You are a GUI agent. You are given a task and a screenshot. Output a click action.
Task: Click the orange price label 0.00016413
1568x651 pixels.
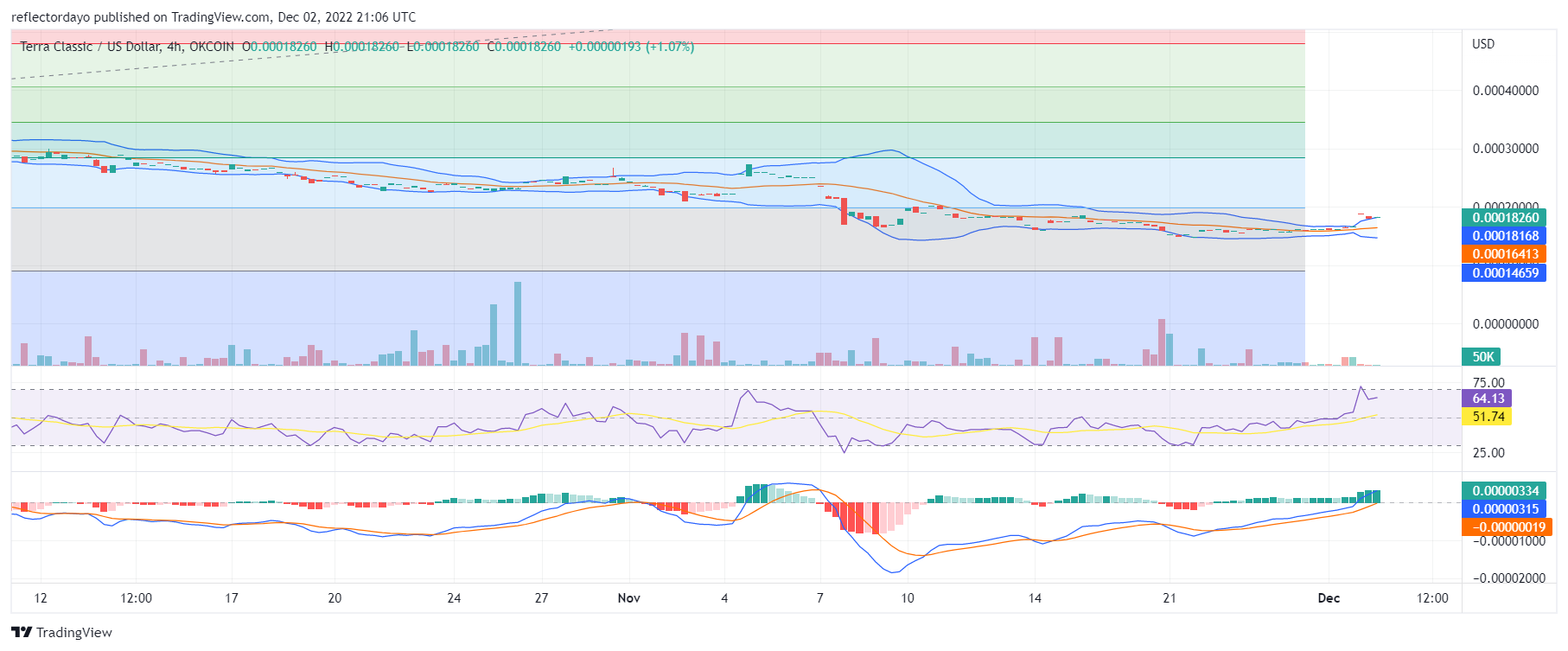pyautogui.click(x=1504, y=254)
